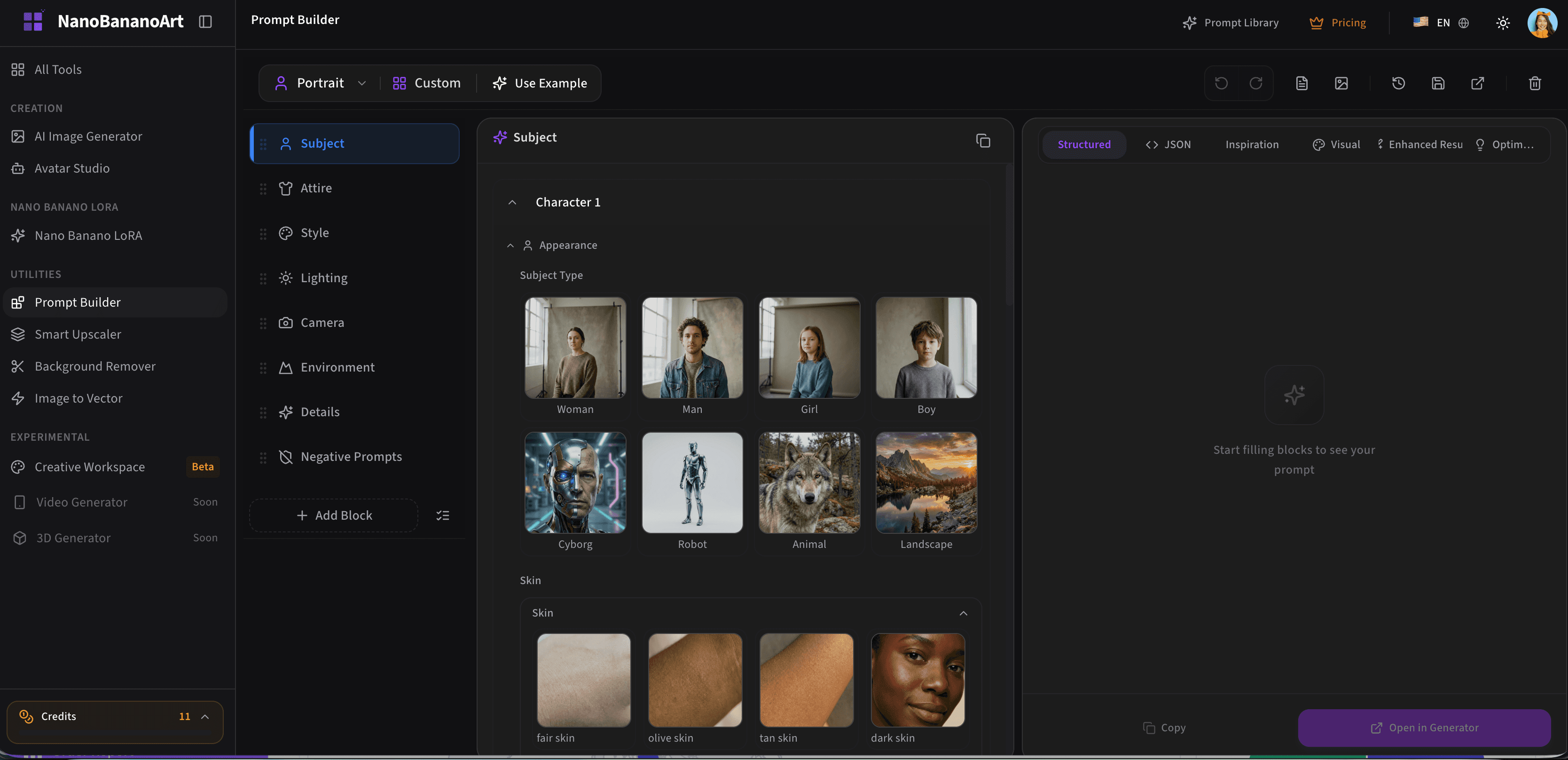This screenshot has width=1568, height=760.
Task: Click the save prompt icon
Action: pos(1438,83)
